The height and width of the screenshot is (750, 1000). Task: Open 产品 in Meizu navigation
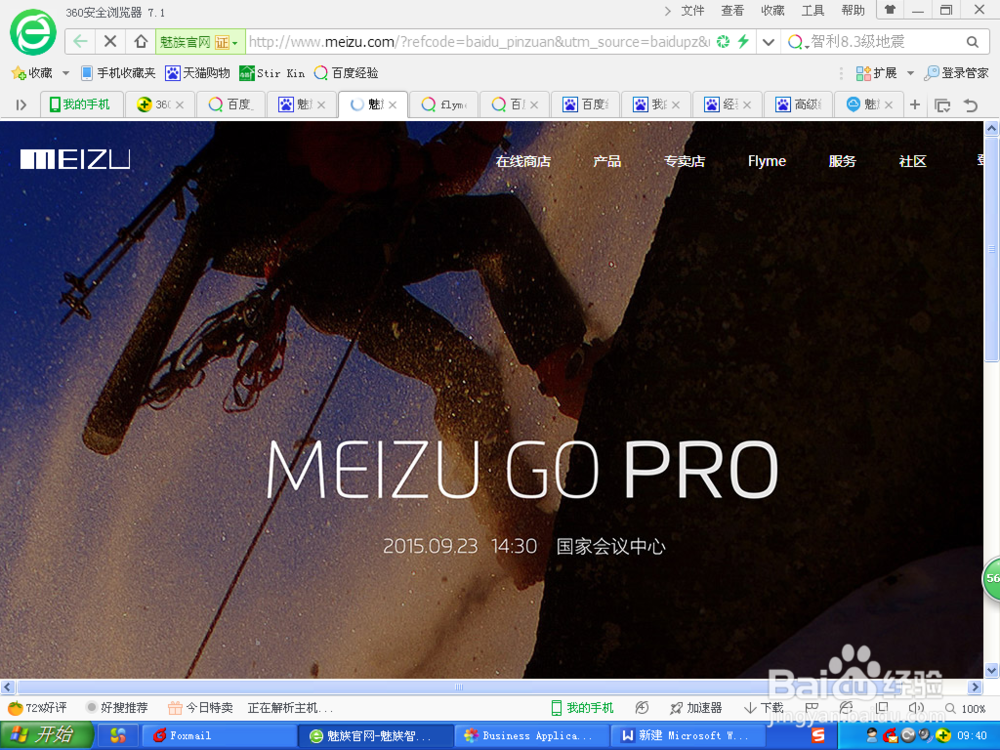coord(607,161)
